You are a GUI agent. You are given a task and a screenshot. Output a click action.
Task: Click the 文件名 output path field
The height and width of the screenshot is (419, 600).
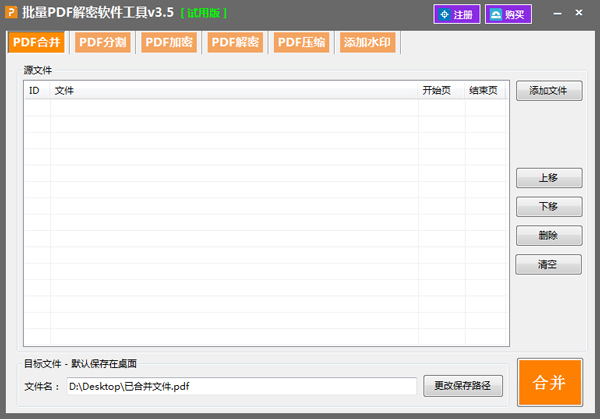pyautogui.click(x=240, y=386)
